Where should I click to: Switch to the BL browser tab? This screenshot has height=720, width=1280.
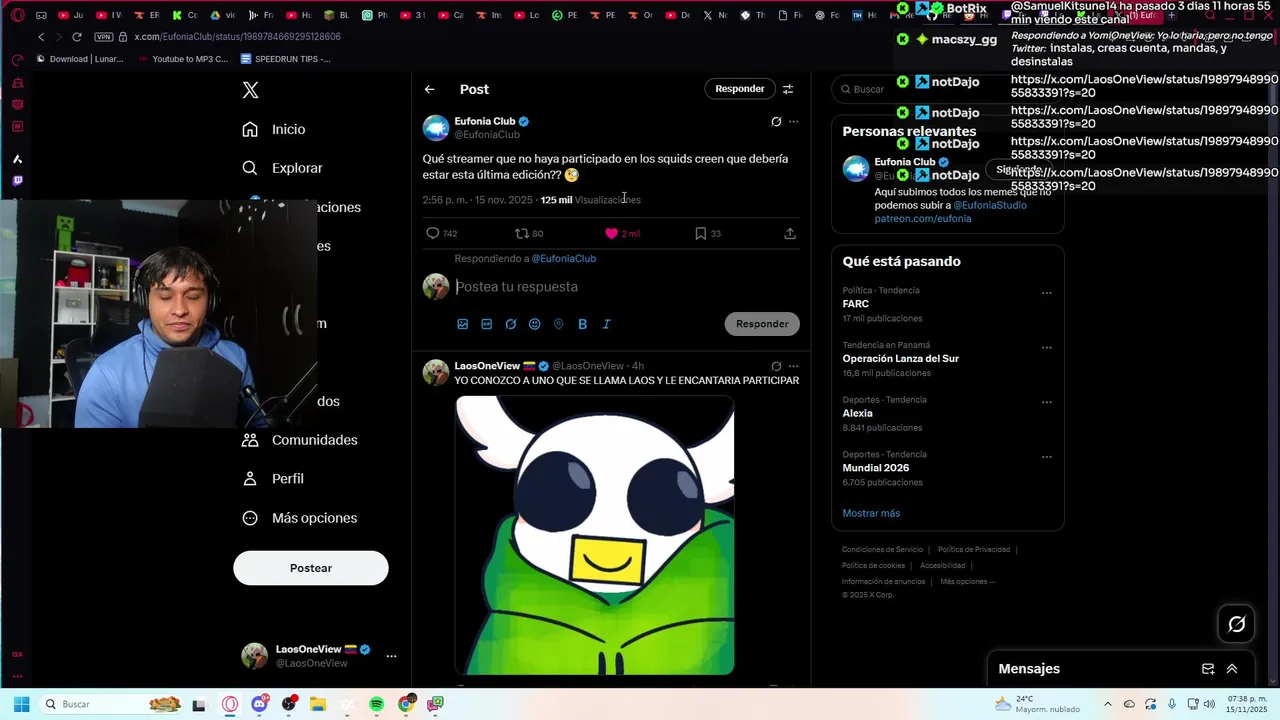[337, 15]
